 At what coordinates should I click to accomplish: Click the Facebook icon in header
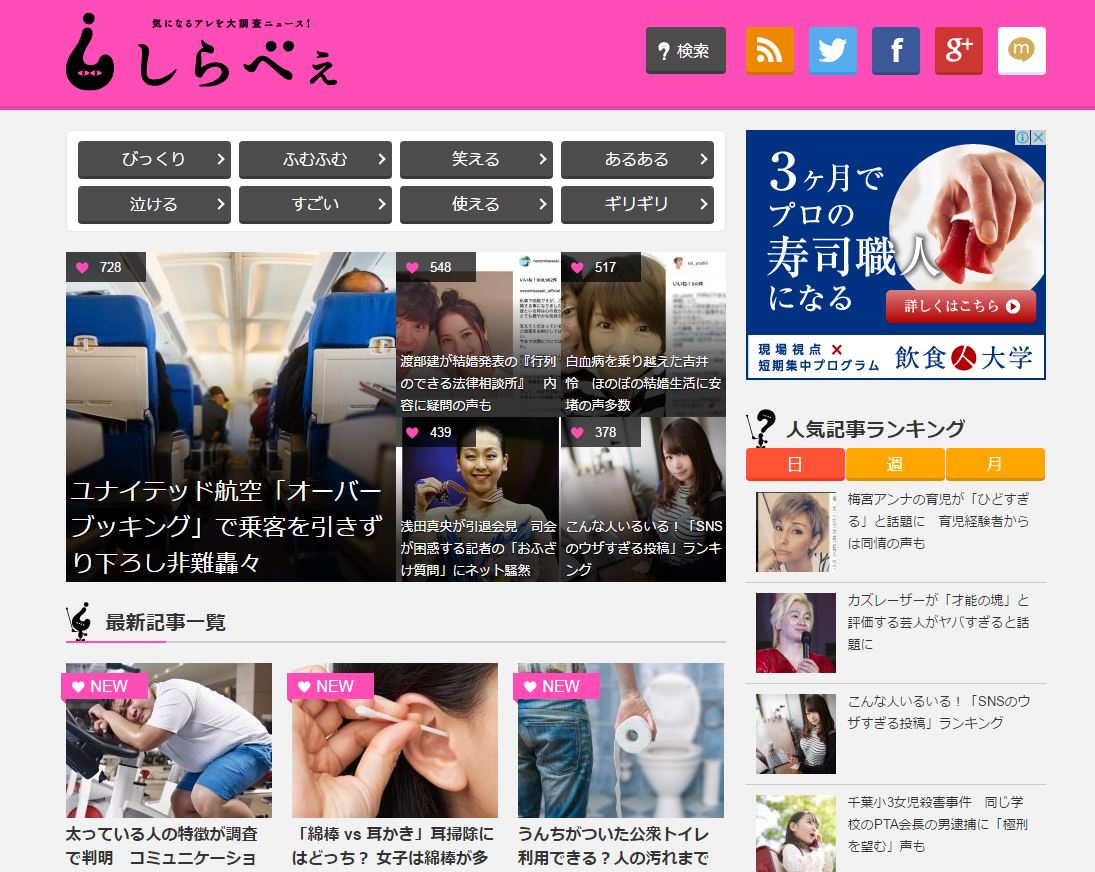895,50
